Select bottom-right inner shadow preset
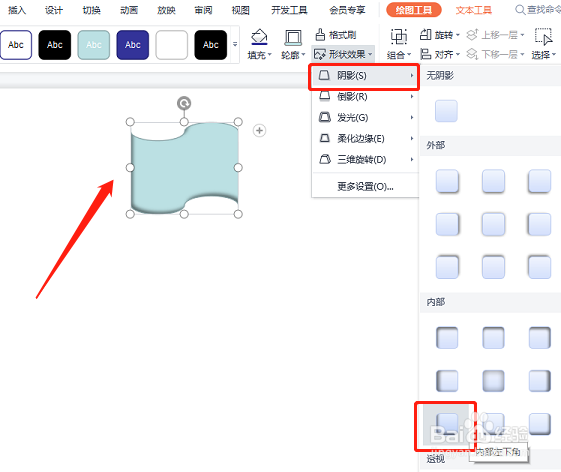 pos(540,424)
